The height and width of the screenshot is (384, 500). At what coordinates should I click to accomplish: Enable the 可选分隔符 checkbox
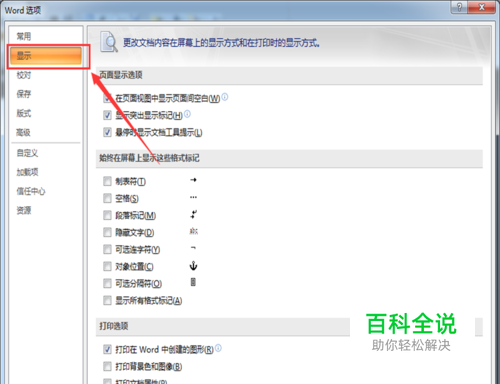pos(107,283)
